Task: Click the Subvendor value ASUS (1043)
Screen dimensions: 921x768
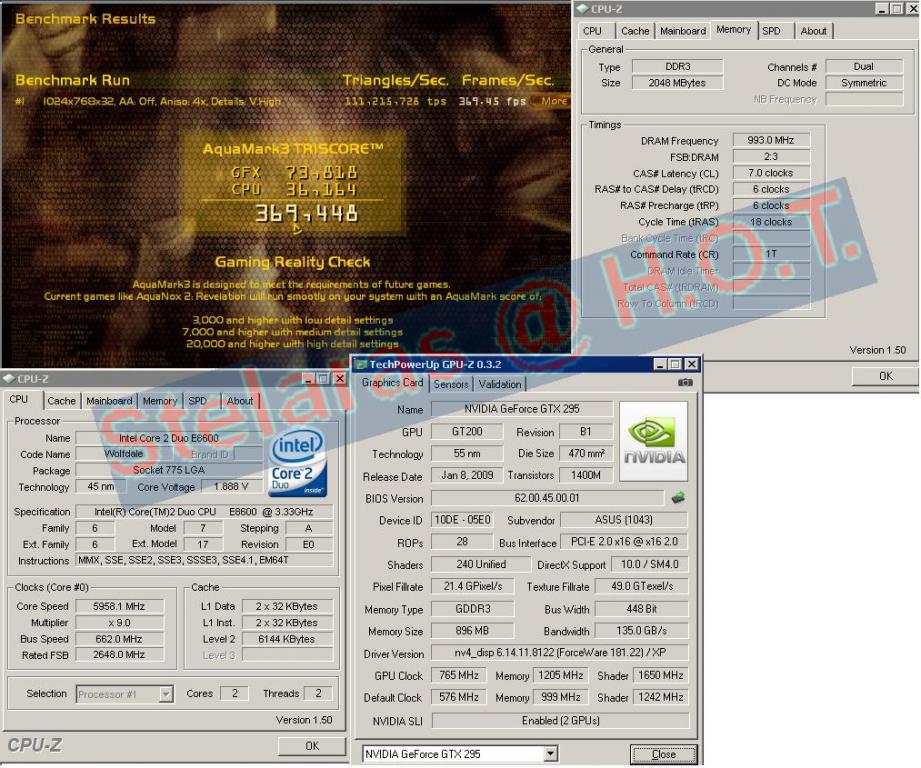Action: click(623, 520)
